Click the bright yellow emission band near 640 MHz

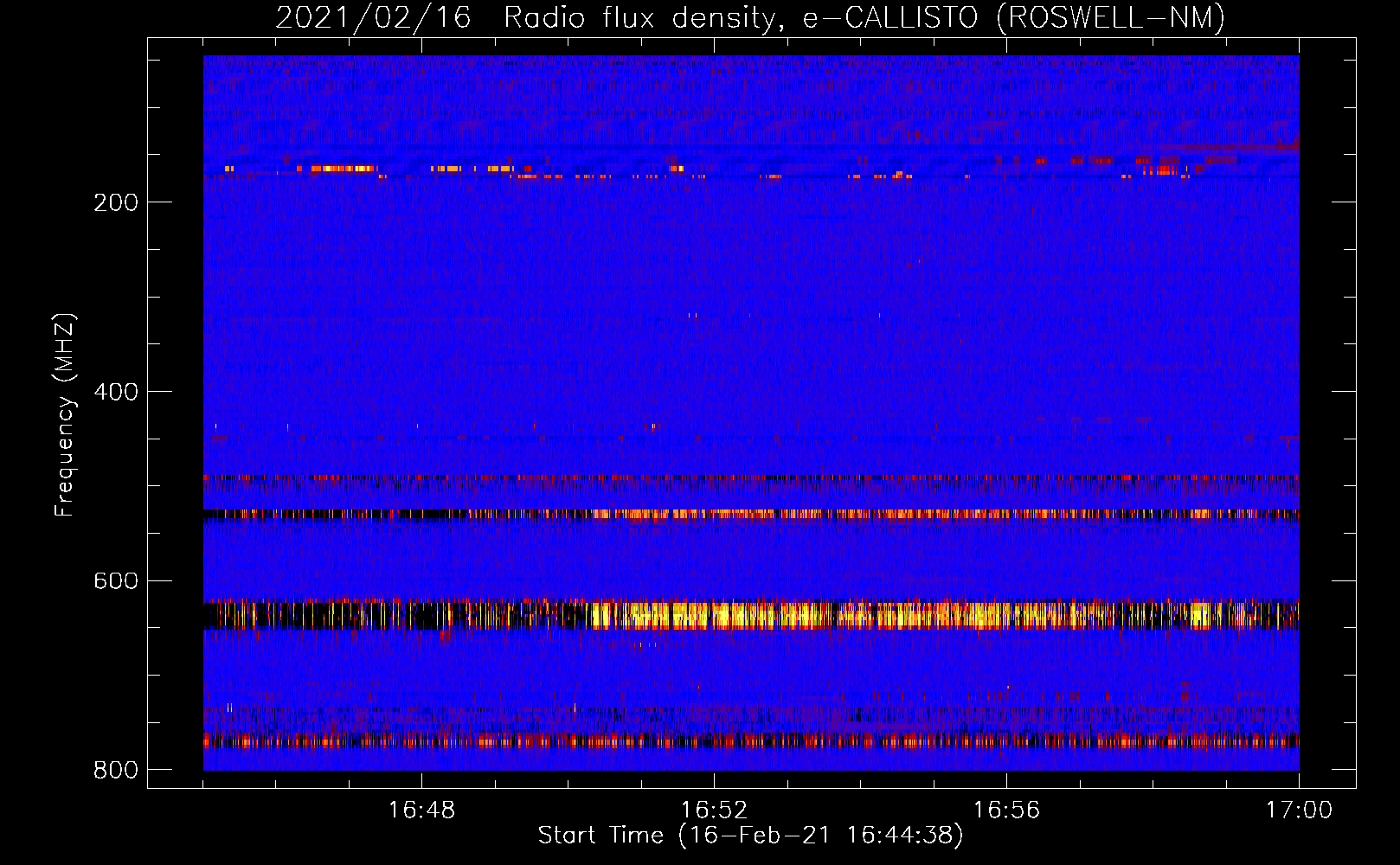pos(751,614)
